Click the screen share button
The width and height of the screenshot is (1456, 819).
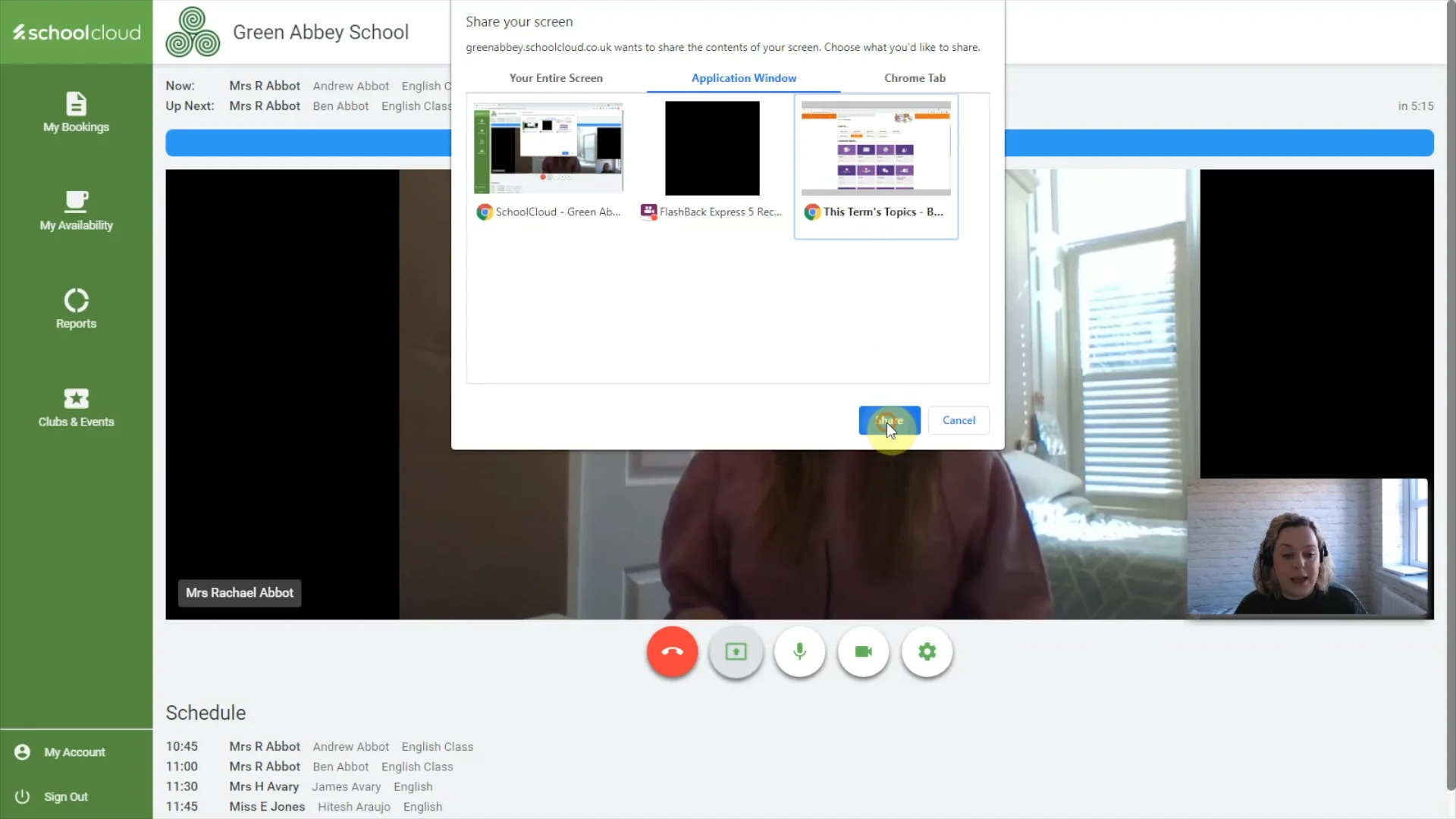pos(736,651)
